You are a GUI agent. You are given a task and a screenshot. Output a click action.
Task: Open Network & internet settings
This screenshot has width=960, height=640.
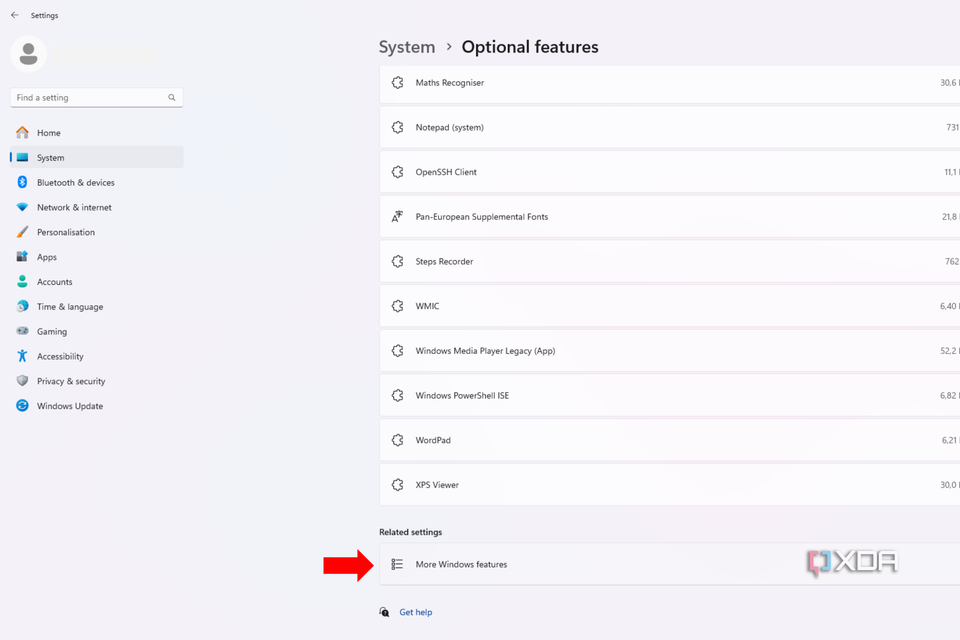click(x=97, y=207)
